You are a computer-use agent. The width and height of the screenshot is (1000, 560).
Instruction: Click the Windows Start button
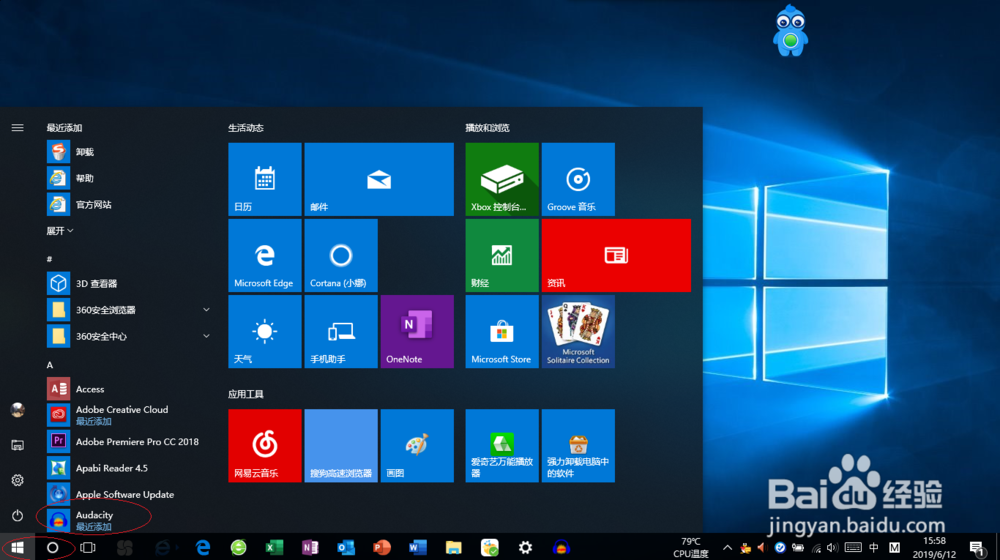17,547
